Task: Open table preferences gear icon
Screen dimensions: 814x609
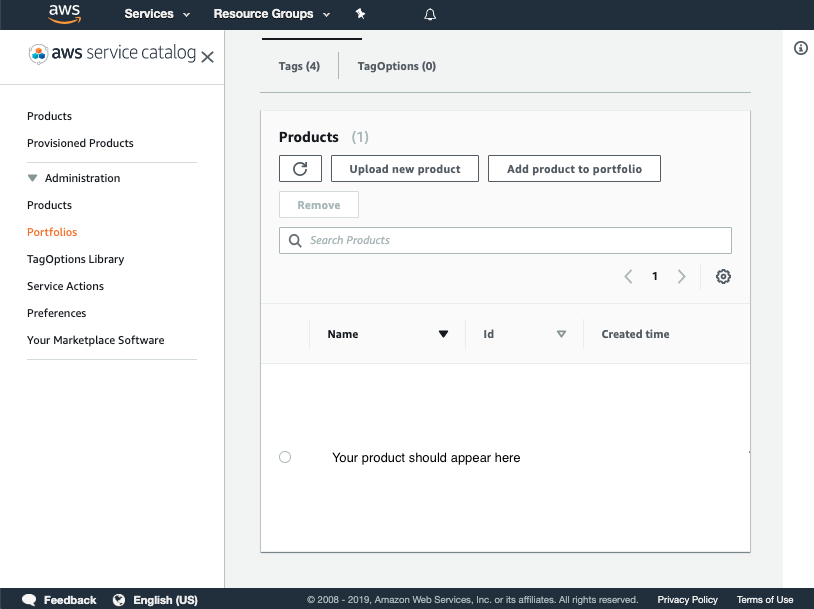Action: (x=723, y=276)
